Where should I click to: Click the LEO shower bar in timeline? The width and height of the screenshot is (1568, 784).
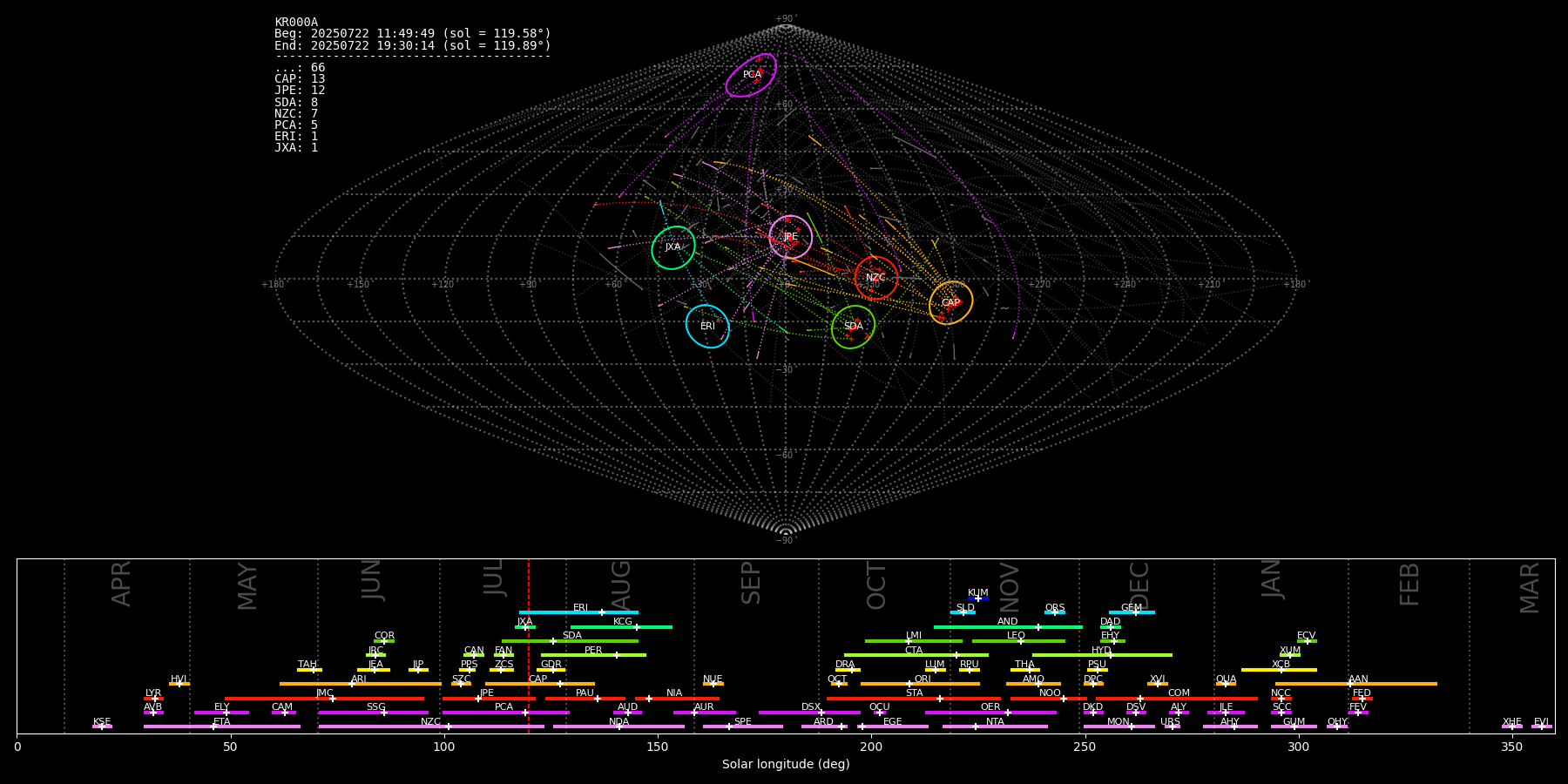(1018, 641)
